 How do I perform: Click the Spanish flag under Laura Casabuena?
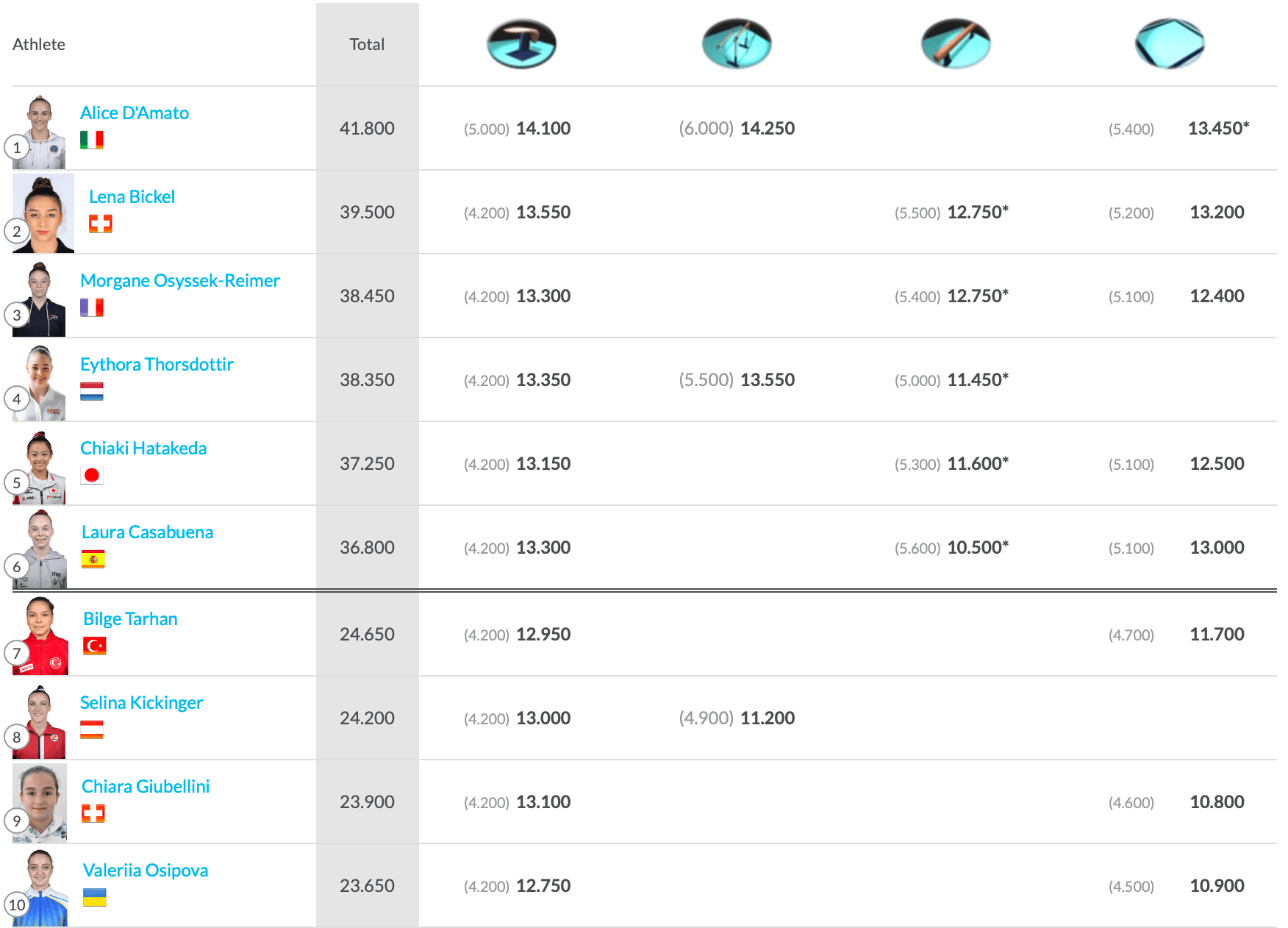tap(93, 559)
